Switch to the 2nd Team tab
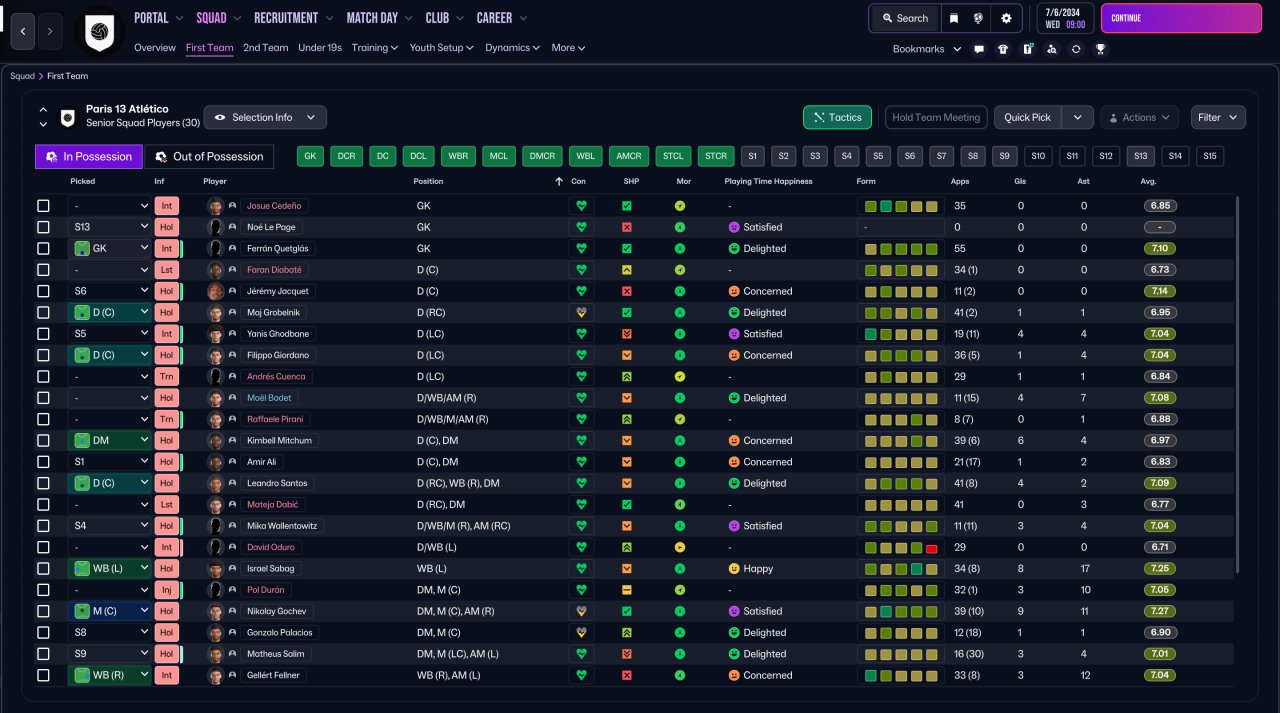Screen dimensions: 1280x713 tap(265, 47)
